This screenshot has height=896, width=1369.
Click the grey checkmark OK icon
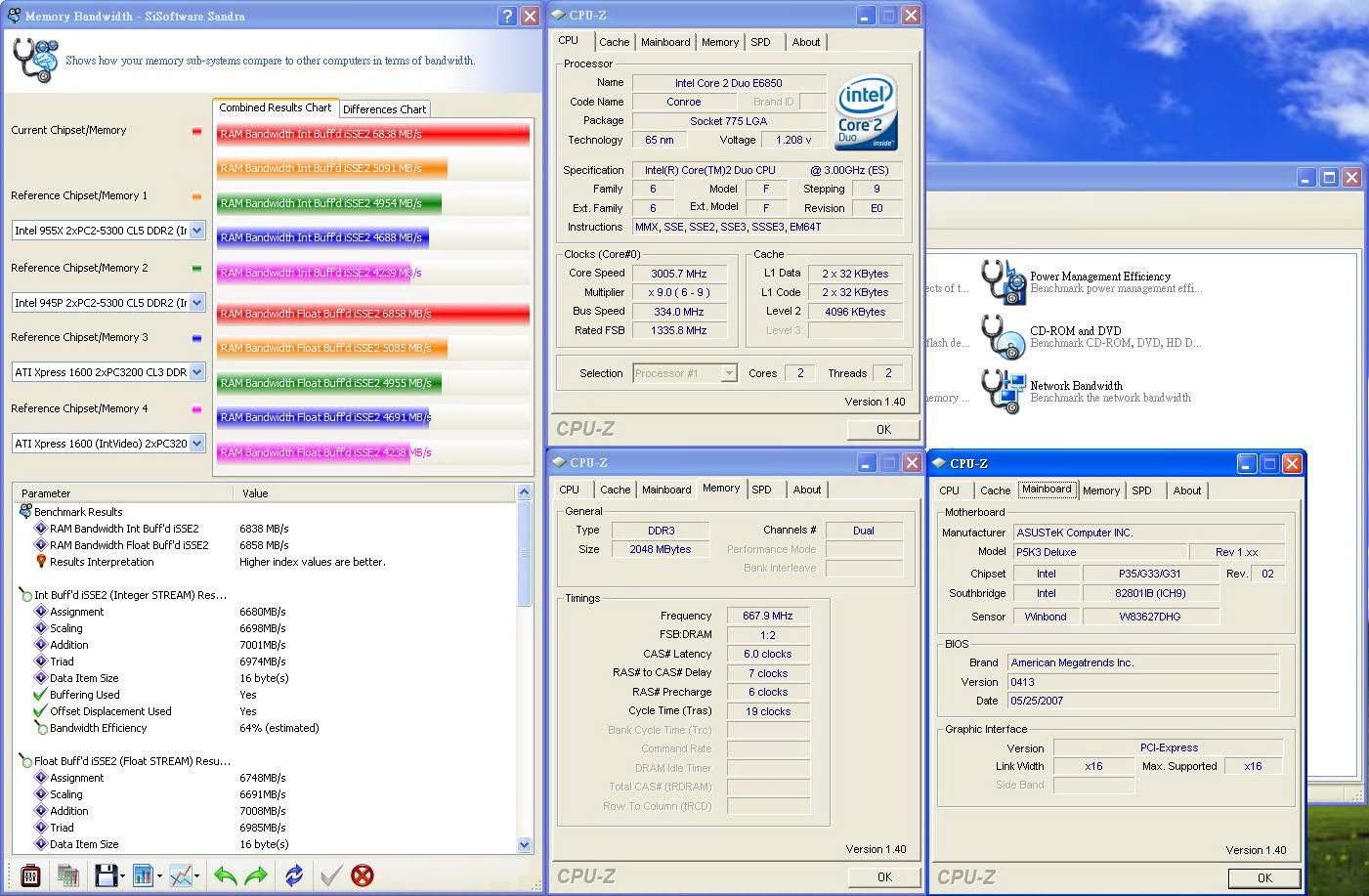tap(331, 875)
